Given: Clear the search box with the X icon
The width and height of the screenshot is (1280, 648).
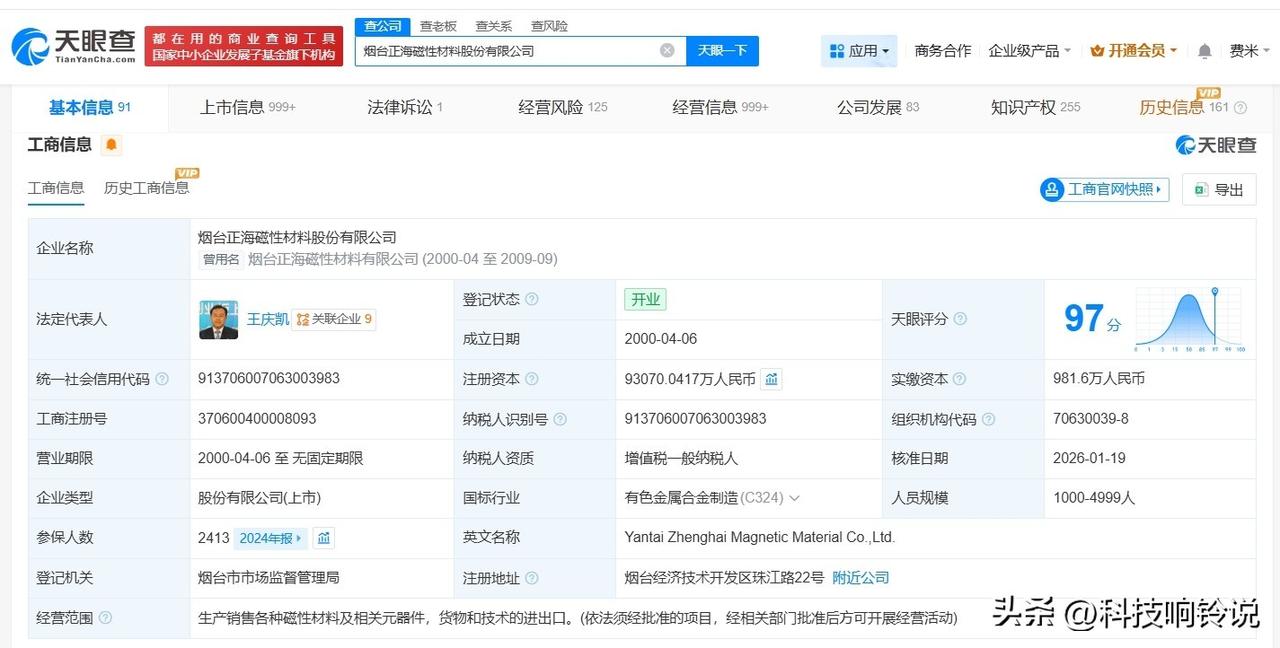Looking at the screenshot, I should 667,50.
